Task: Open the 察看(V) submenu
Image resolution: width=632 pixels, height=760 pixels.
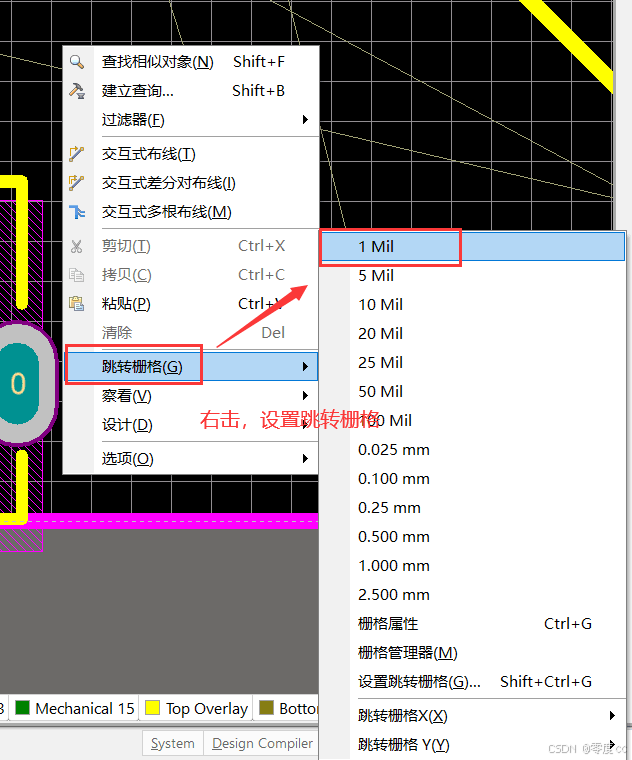Action: (191, 396)
